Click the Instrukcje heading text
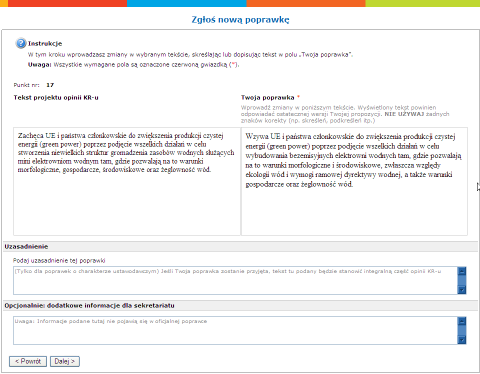This screenshot has height=374, width=480. [x=45, y=43]
